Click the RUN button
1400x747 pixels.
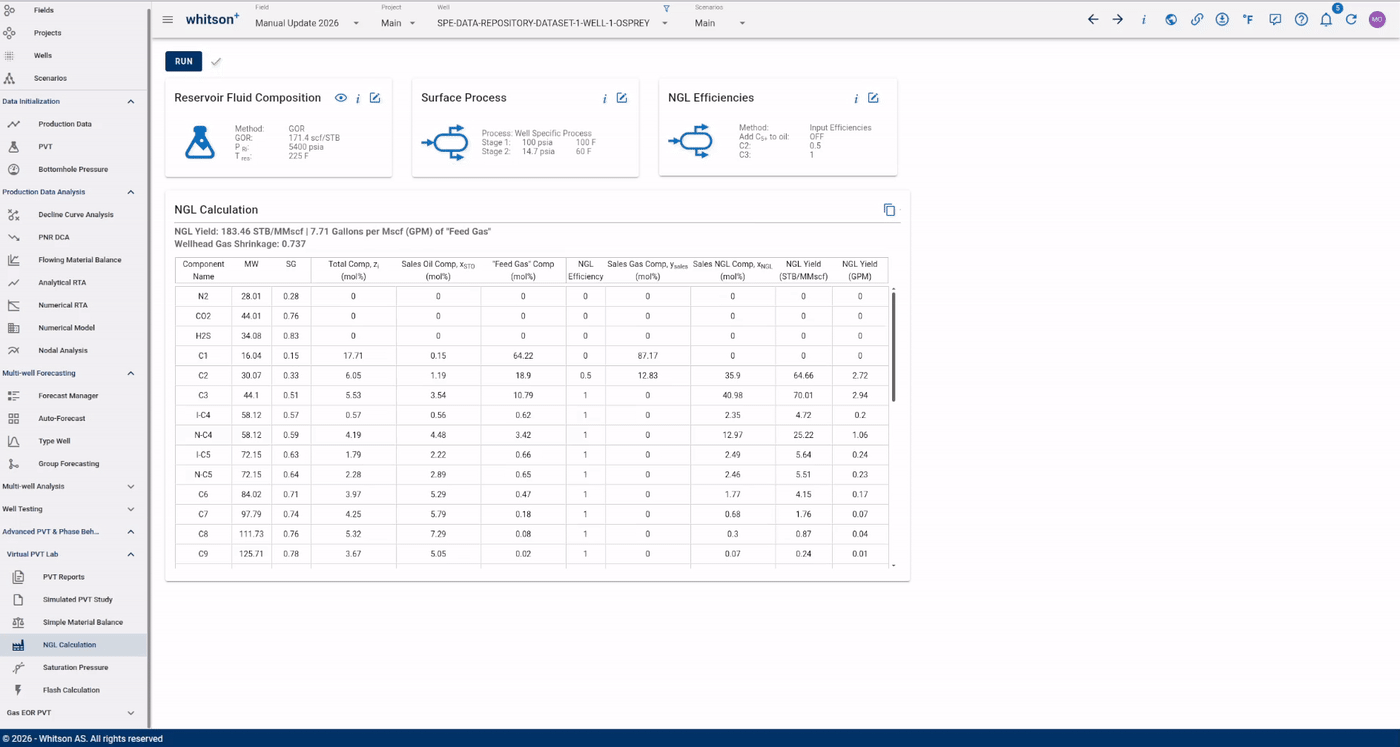[184, 62]
